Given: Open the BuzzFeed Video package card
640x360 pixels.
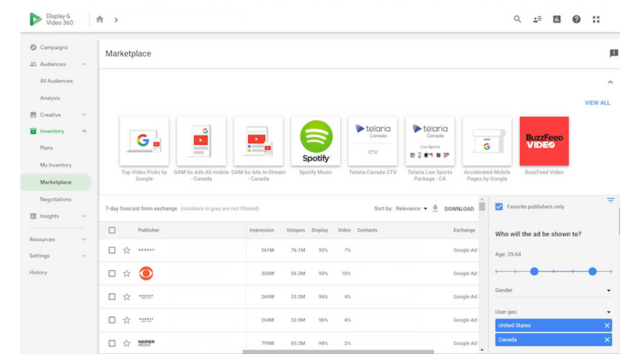Looking at the screenshot, I should tap(544, 141).
